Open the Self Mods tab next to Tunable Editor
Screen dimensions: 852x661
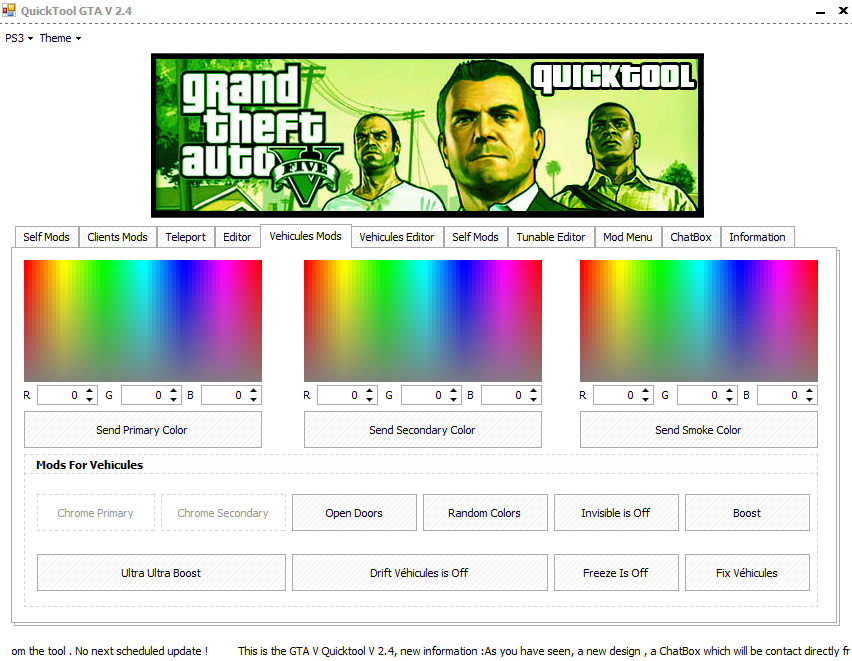pyautogui.click(x=475, y=237)
